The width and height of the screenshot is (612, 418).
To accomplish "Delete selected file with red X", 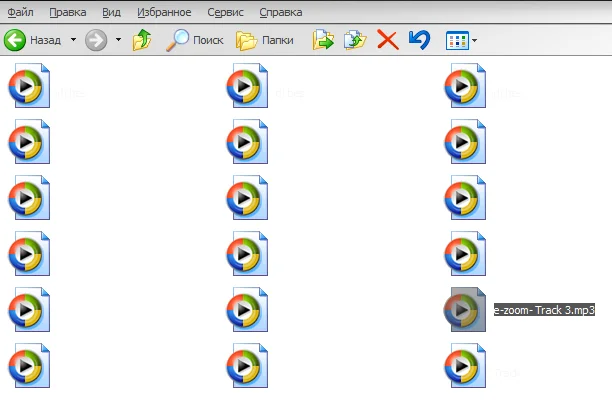I will (388, 40).
